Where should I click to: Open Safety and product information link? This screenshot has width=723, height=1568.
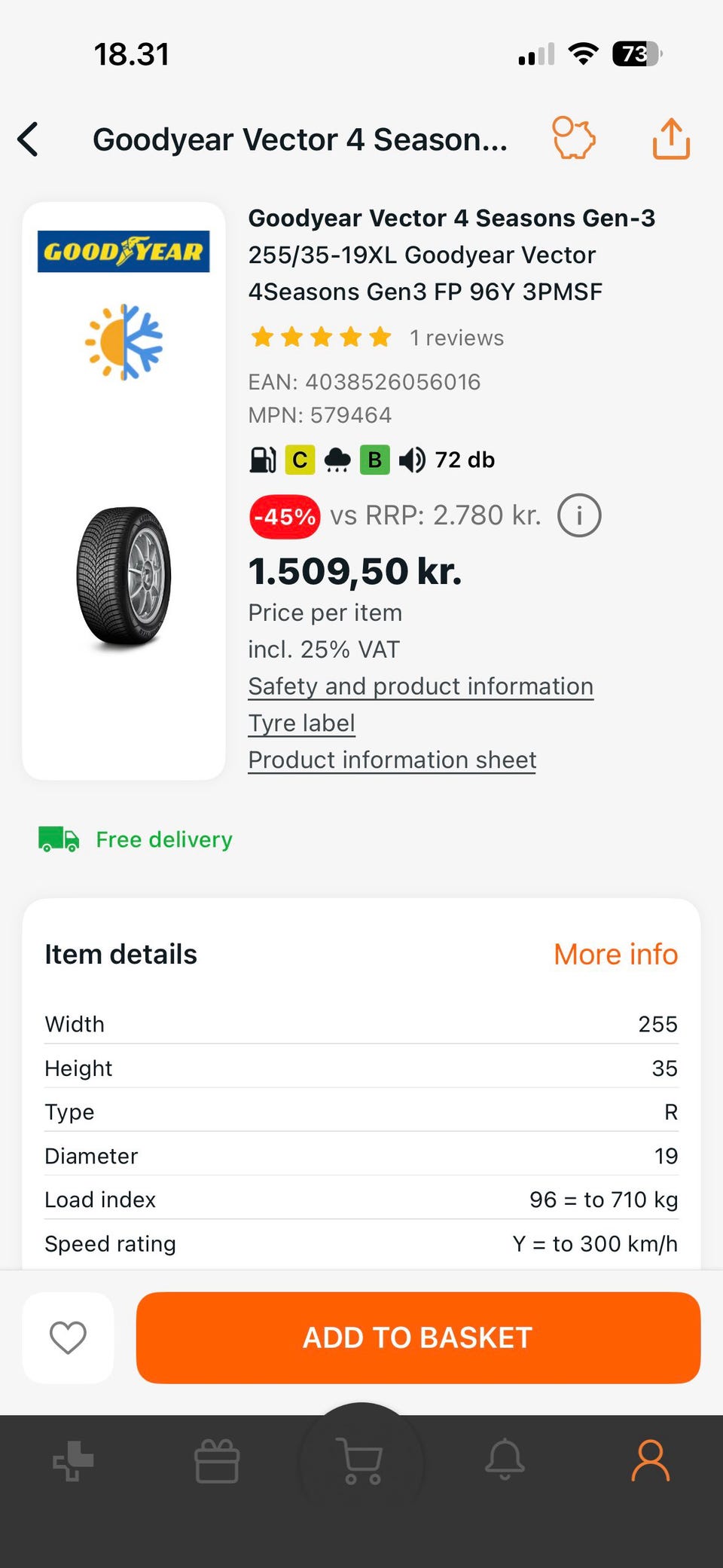(420, 686)
